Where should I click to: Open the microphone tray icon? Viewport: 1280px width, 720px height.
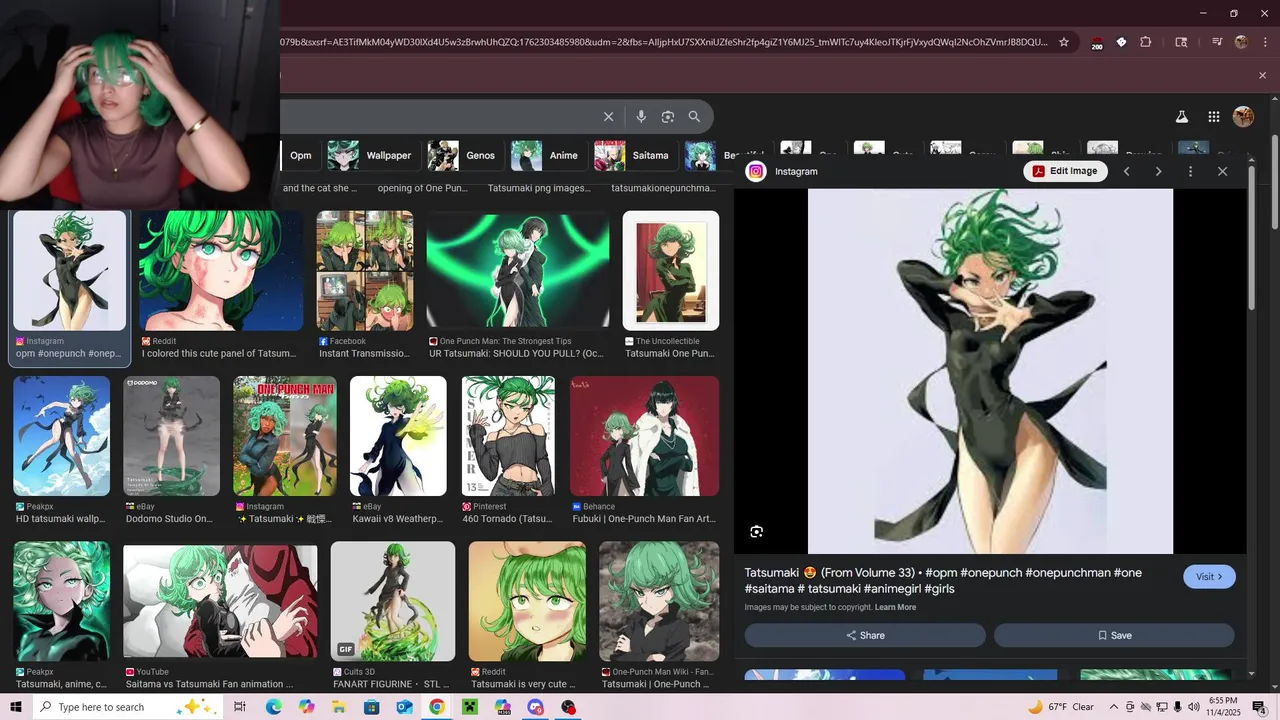tap(1177, 707)
